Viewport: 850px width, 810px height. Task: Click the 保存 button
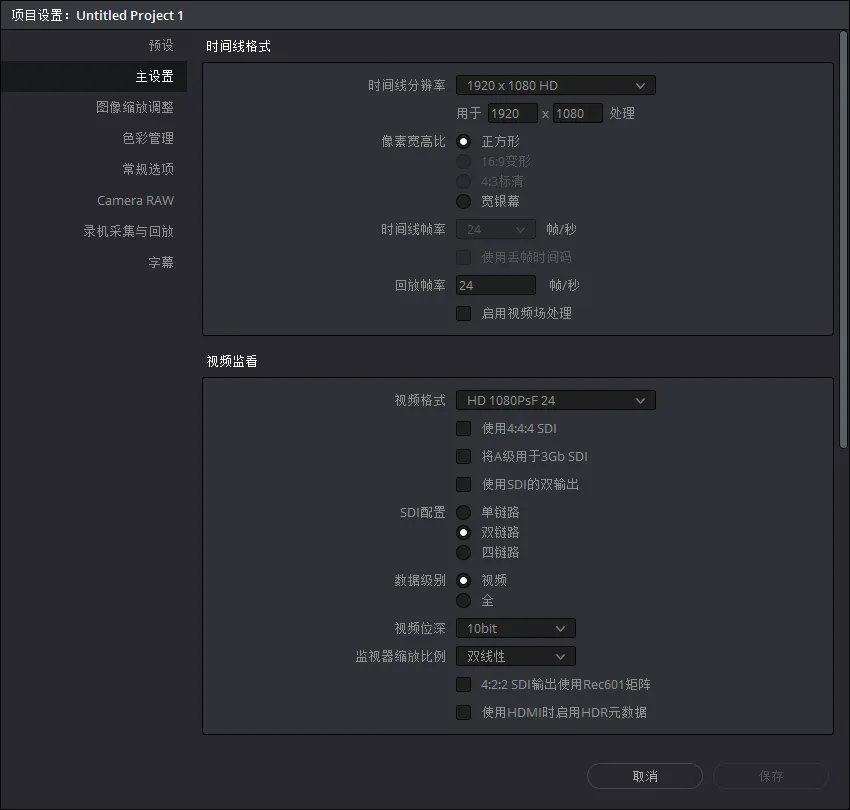click(771, 776)
